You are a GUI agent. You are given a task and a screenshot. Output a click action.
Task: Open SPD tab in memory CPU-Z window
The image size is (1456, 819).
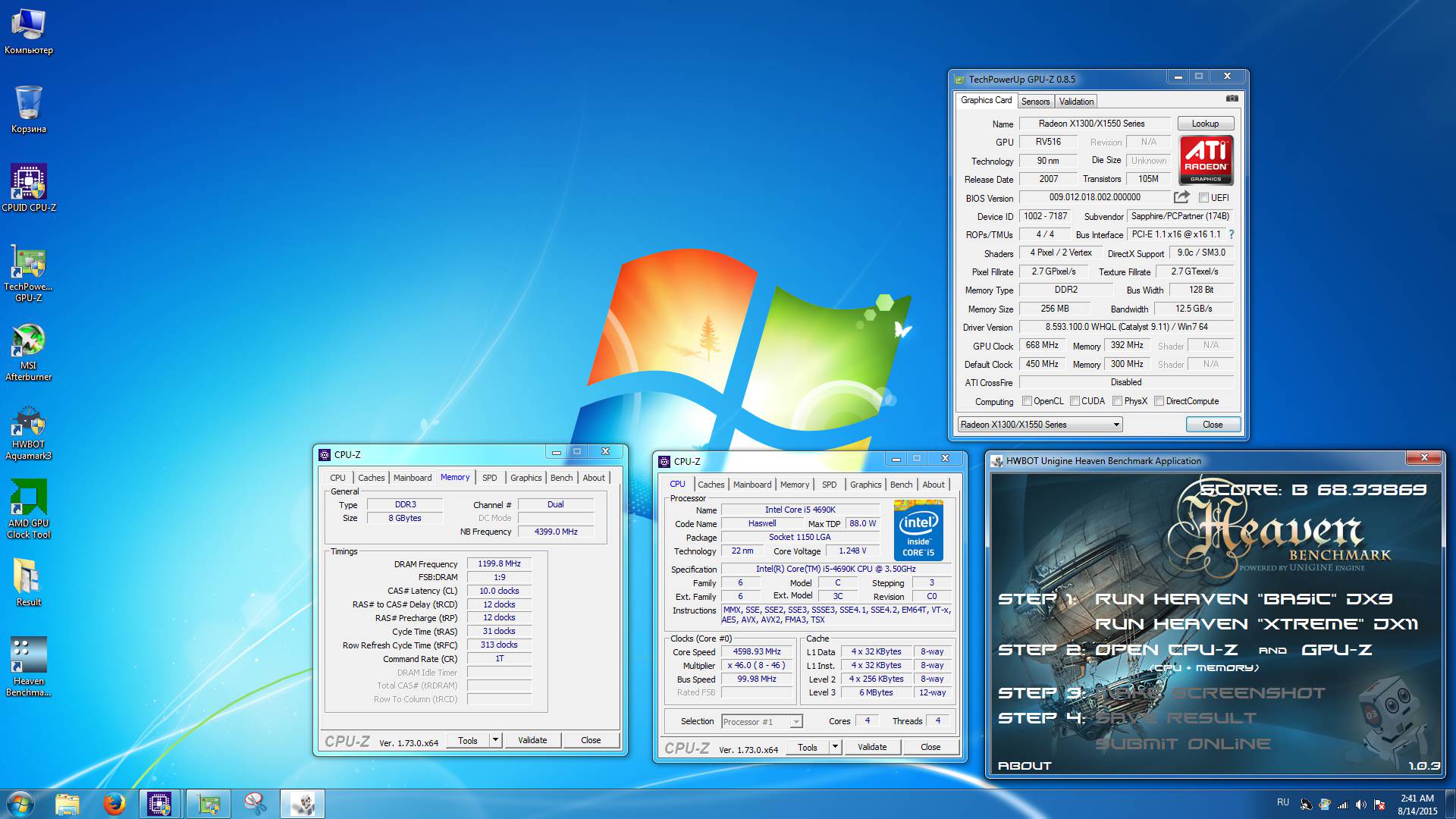click(490, 478)
